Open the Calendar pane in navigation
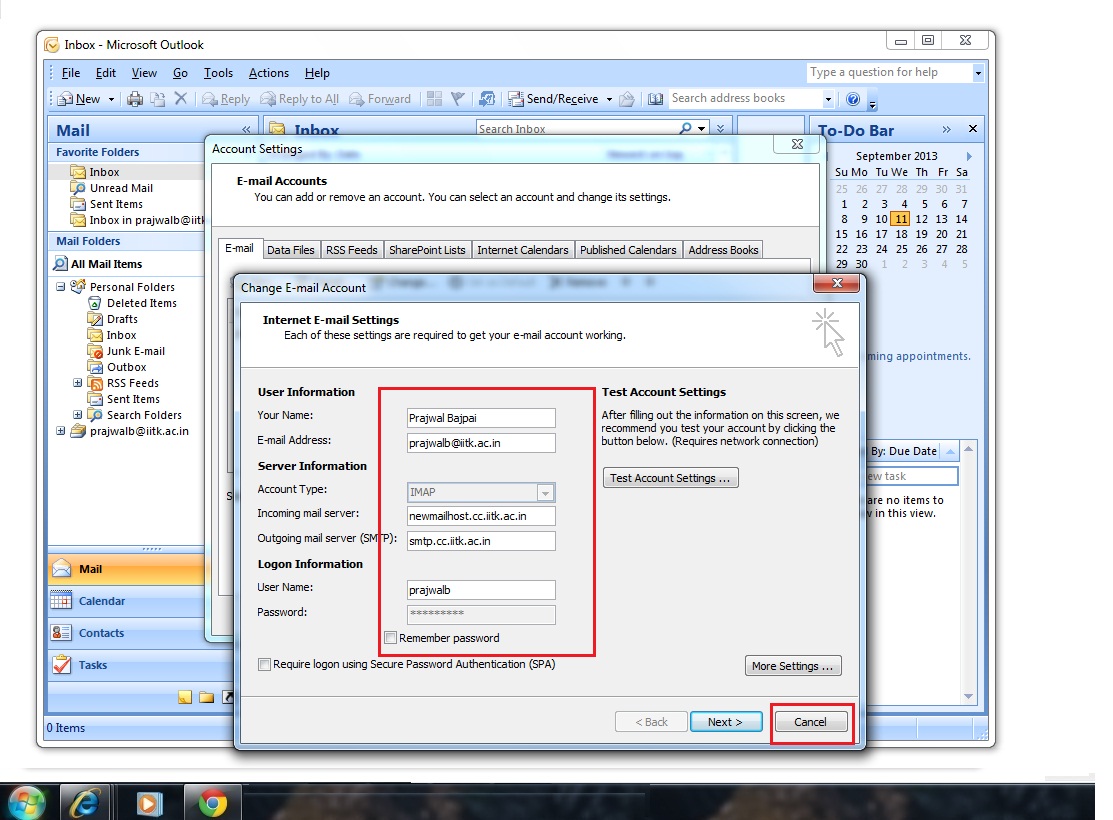 pyautogui.click(x=126, y=601)
